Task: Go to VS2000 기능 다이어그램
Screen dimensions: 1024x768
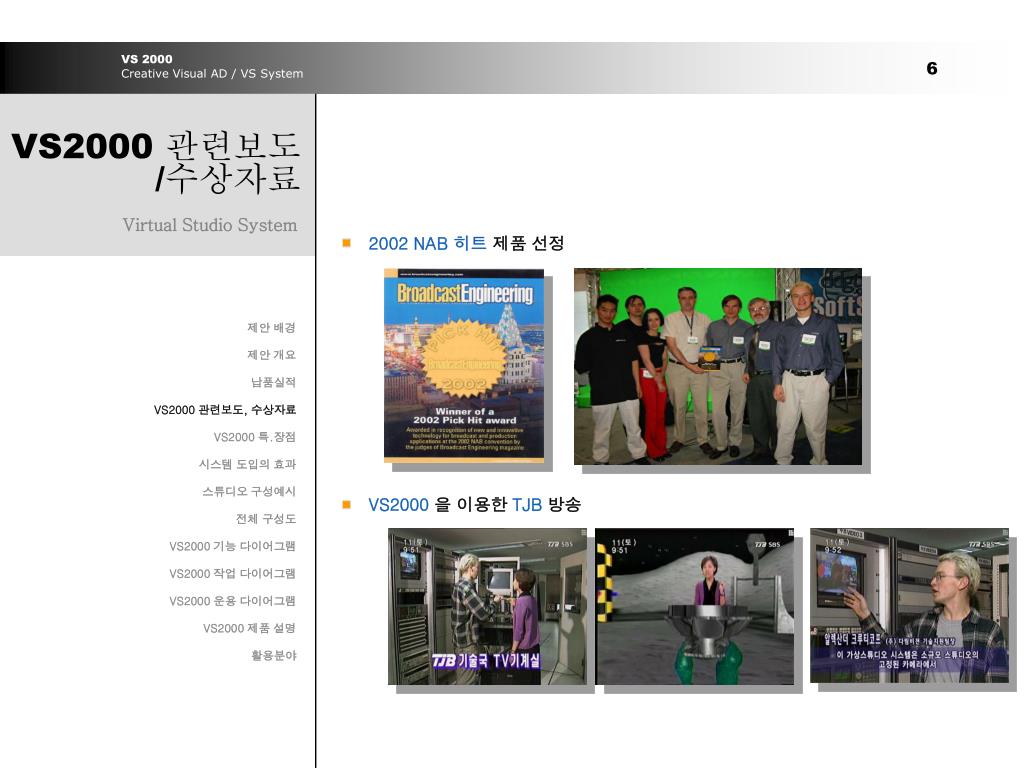Action: click(x=232, y=546)
